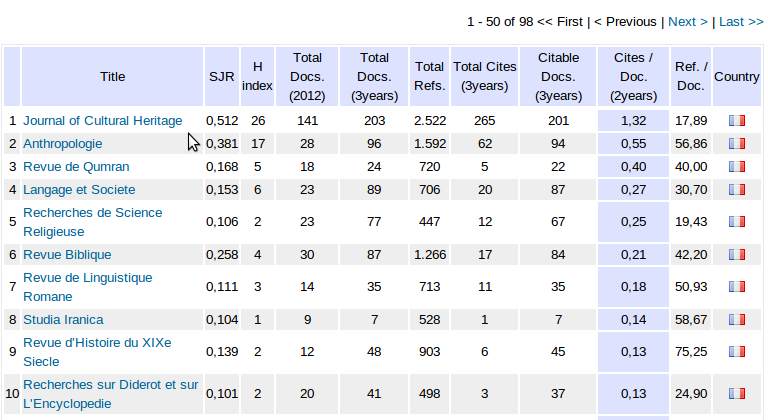Click Total Refs. value 1.266

click(430, 255)
